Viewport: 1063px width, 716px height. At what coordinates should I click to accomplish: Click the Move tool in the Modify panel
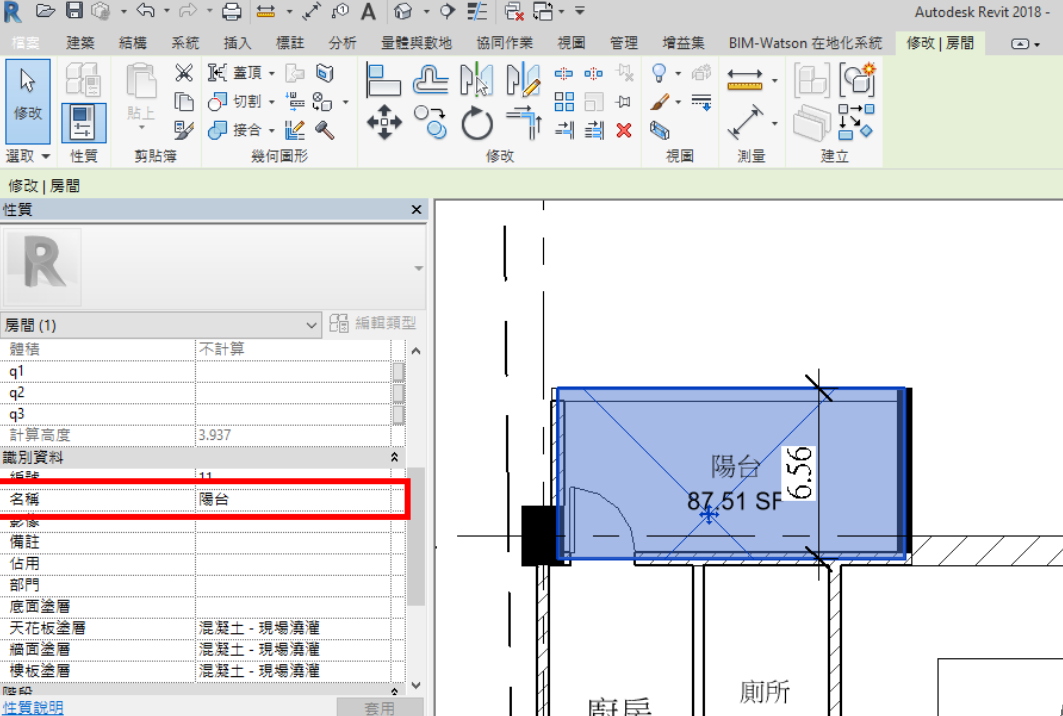[x=384, y=124]
